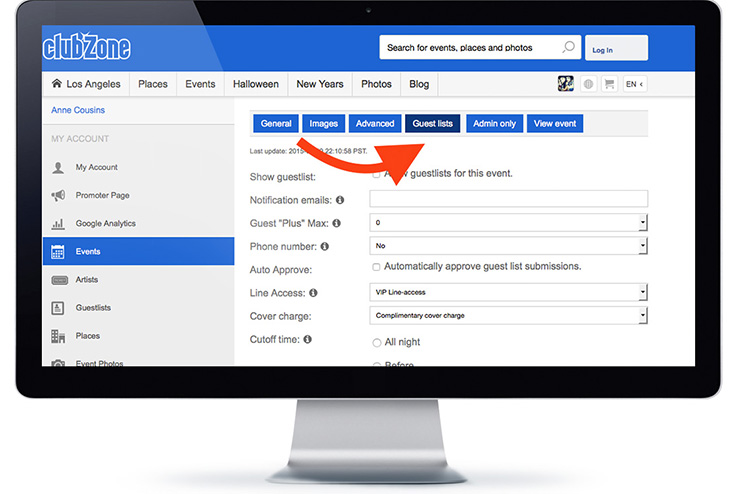This screenshot has width=738, height=494.
Task: Click the Events calendar icon in sidebar
Action: coord(58,252)
